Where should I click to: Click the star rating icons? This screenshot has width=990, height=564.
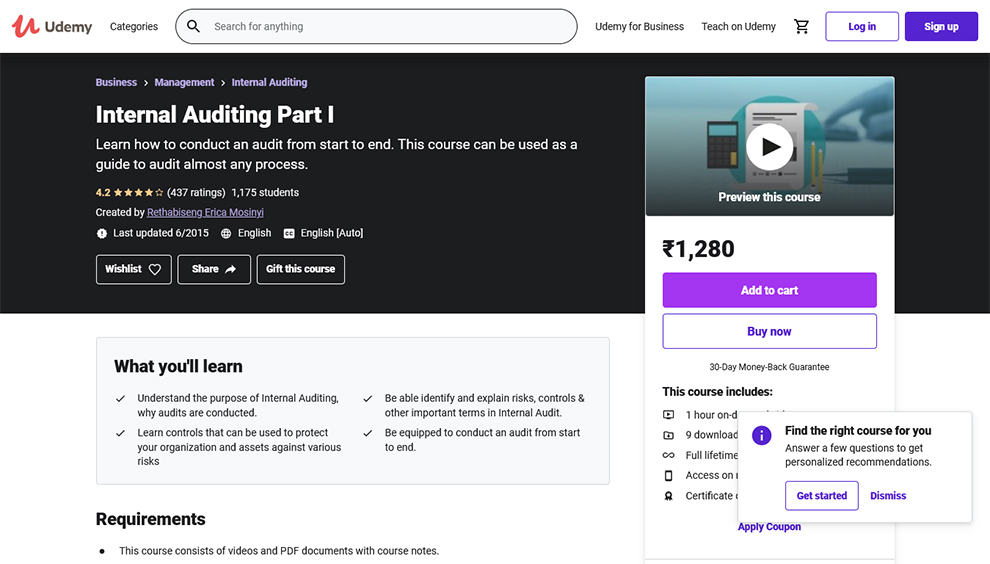click(x=138, y=193)
